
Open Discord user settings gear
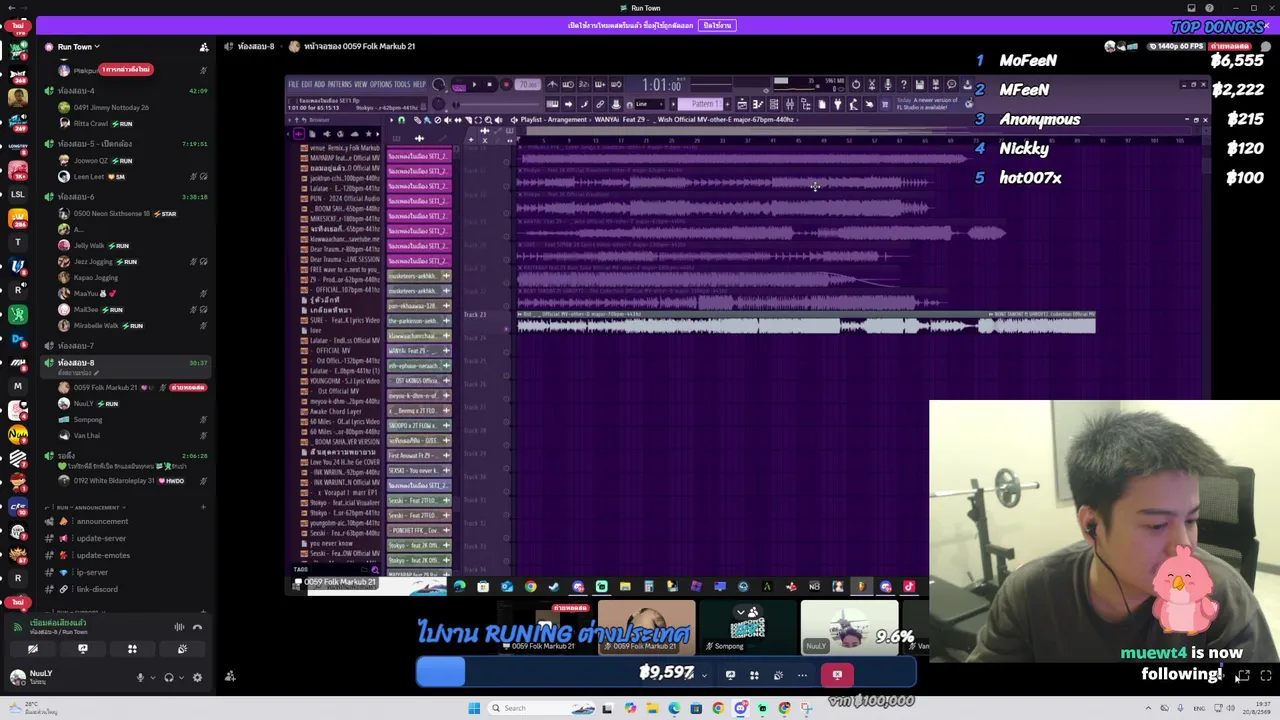(x=197, y=677)
